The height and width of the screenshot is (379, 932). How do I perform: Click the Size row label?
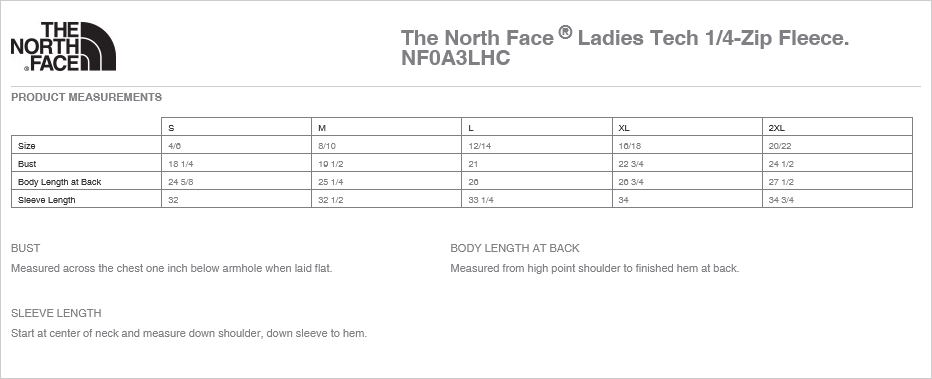pyautogui.click(x=27, y=146)
